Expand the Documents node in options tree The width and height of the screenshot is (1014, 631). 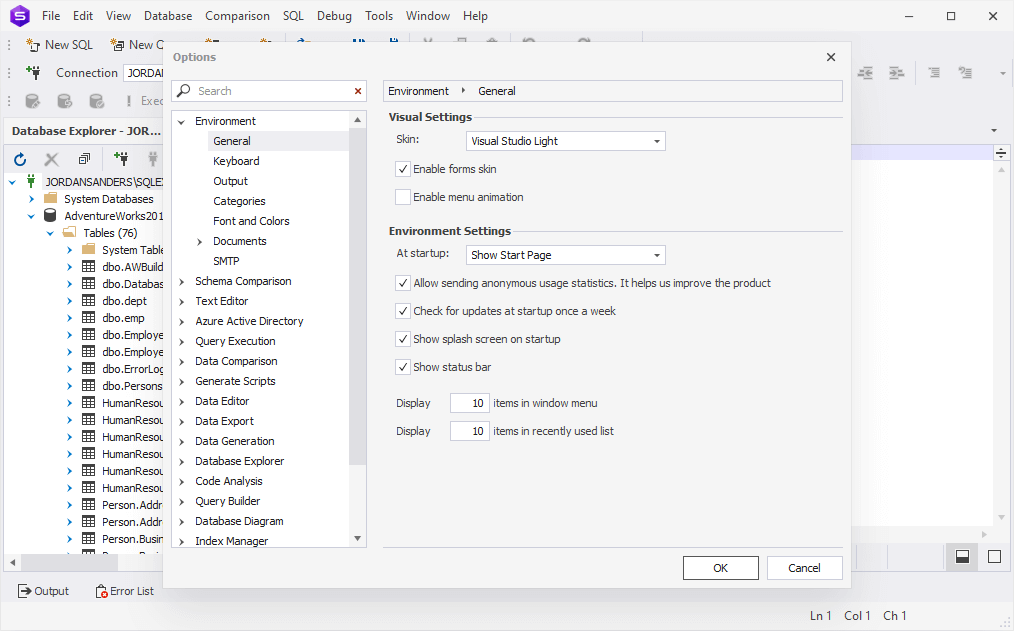tap(200, 242)
